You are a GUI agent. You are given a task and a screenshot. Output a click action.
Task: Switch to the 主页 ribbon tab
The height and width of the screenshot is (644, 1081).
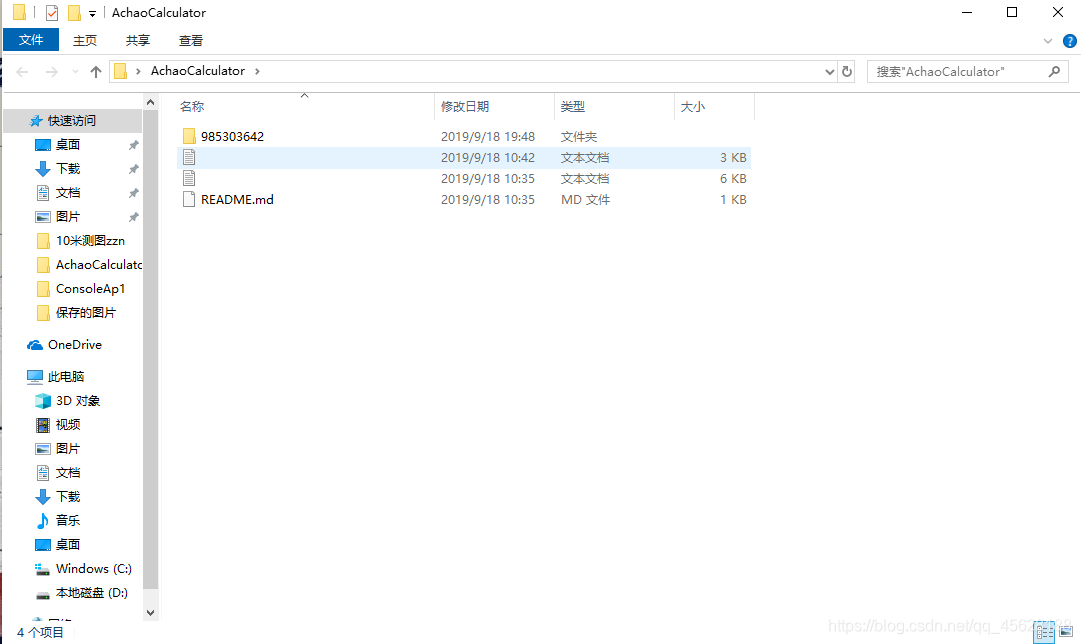click(x=85, y=41)
